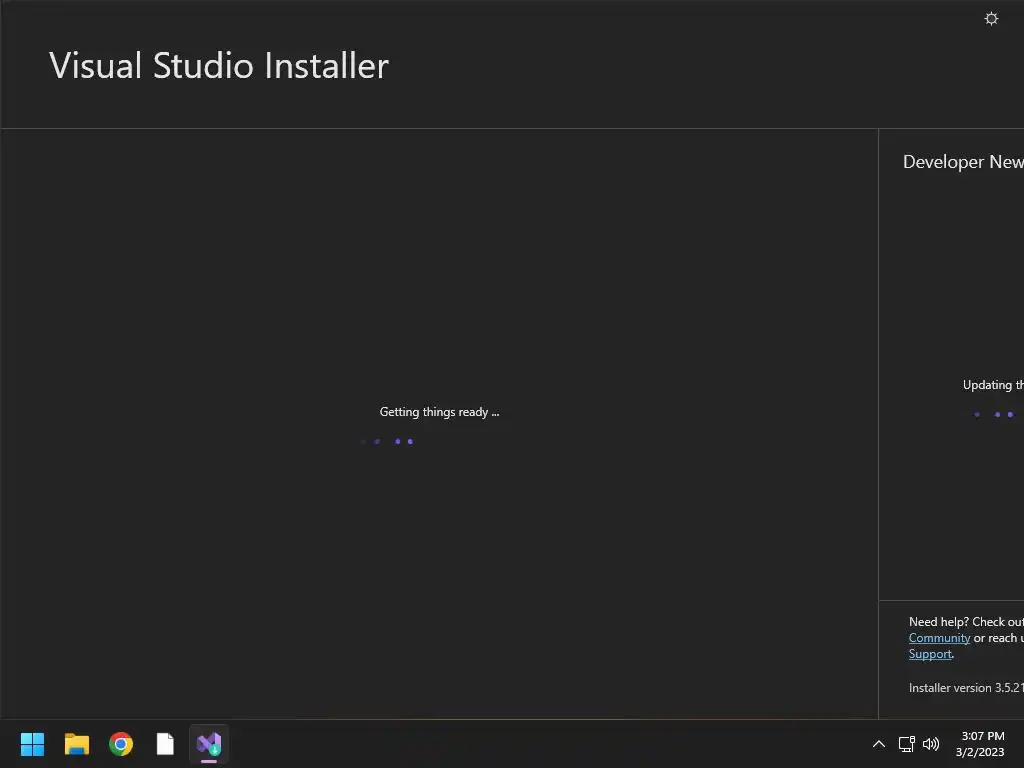Screen dimensions: 1024x768
Task: Show hidden system tray icons
Action: pos(879,744)
